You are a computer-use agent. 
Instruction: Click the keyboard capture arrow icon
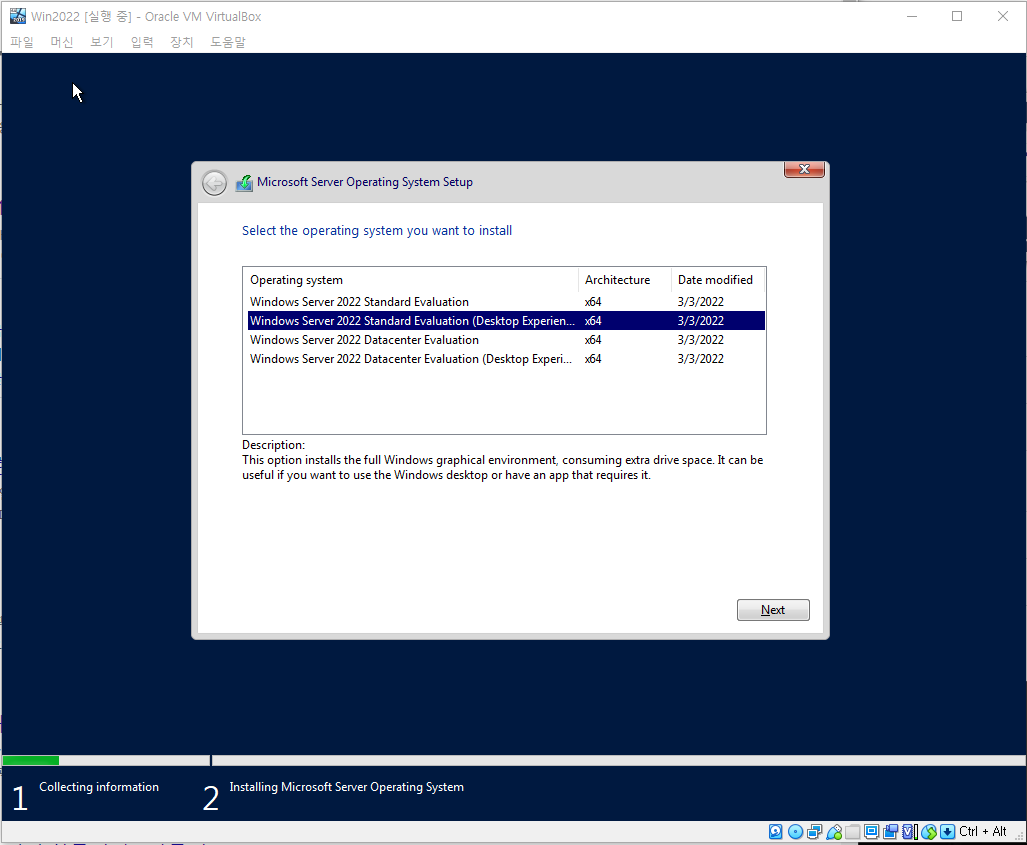pos(947,831)
